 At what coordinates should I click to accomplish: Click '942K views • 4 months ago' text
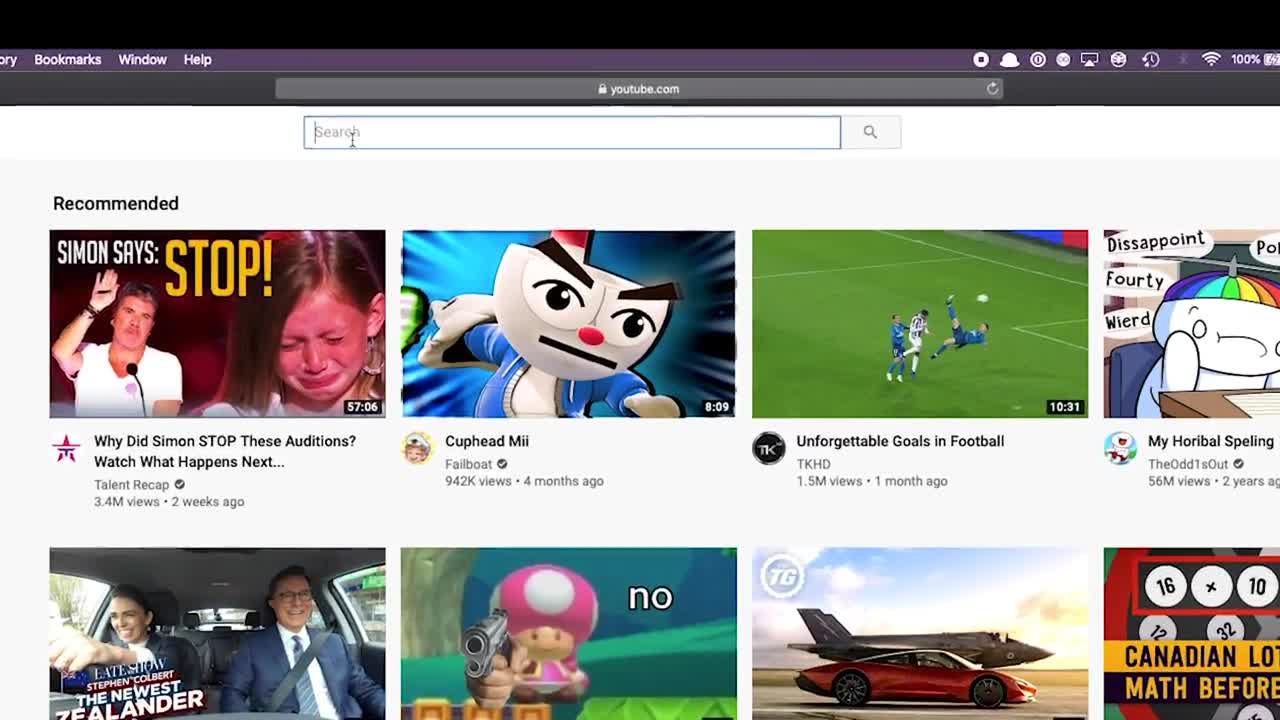[524, 481]
